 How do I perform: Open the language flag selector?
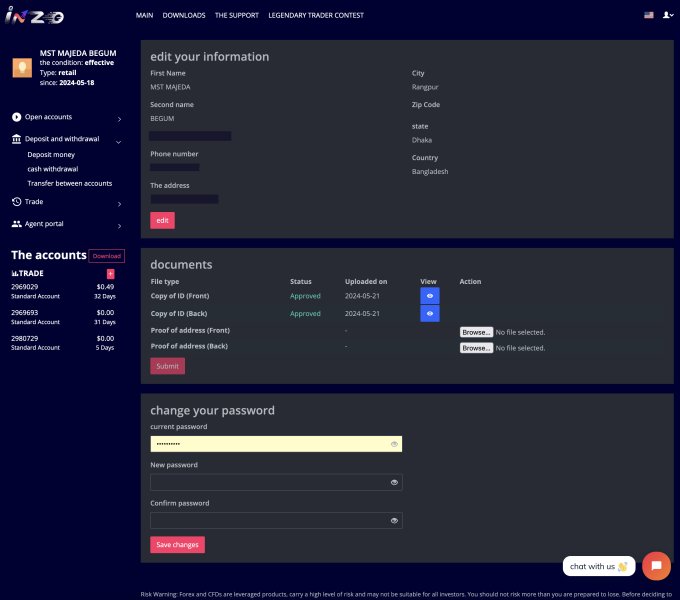648,16
